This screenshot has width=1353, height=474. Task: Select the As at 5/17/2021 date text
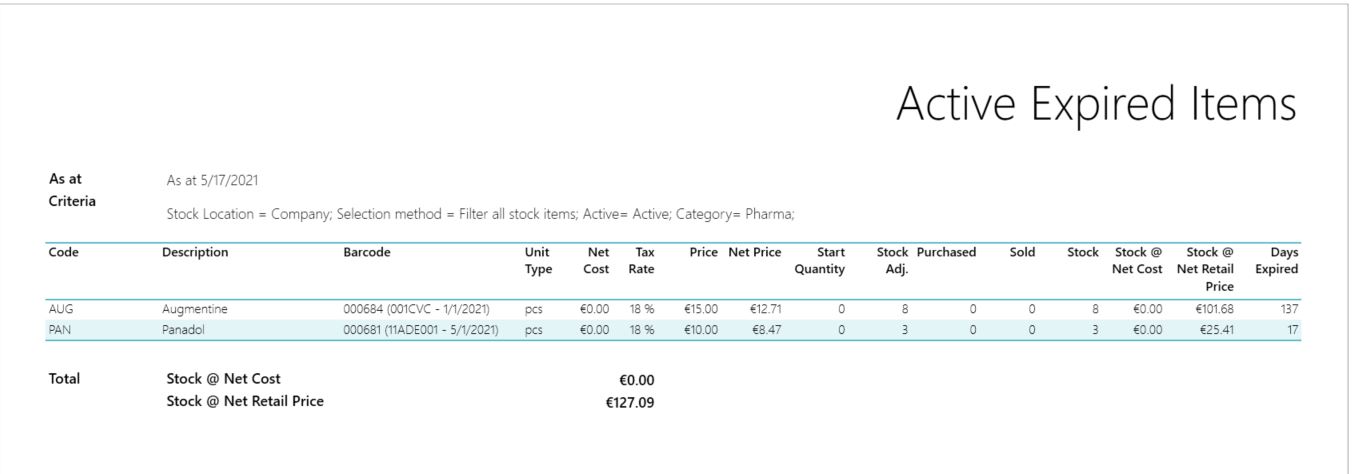click(x=213, y=181)
